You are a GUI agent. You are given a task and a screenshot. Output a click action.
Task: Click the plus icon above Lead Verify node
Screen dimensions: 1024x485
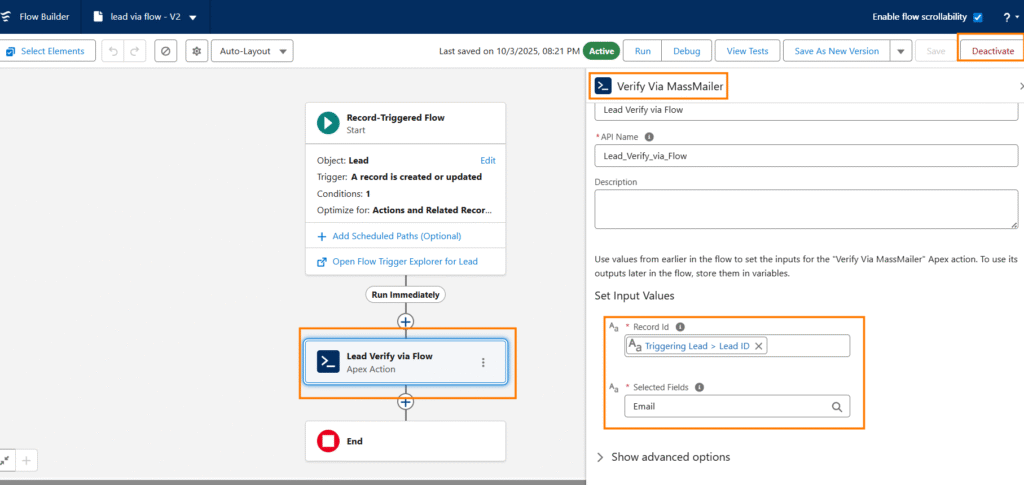[405, 321]
